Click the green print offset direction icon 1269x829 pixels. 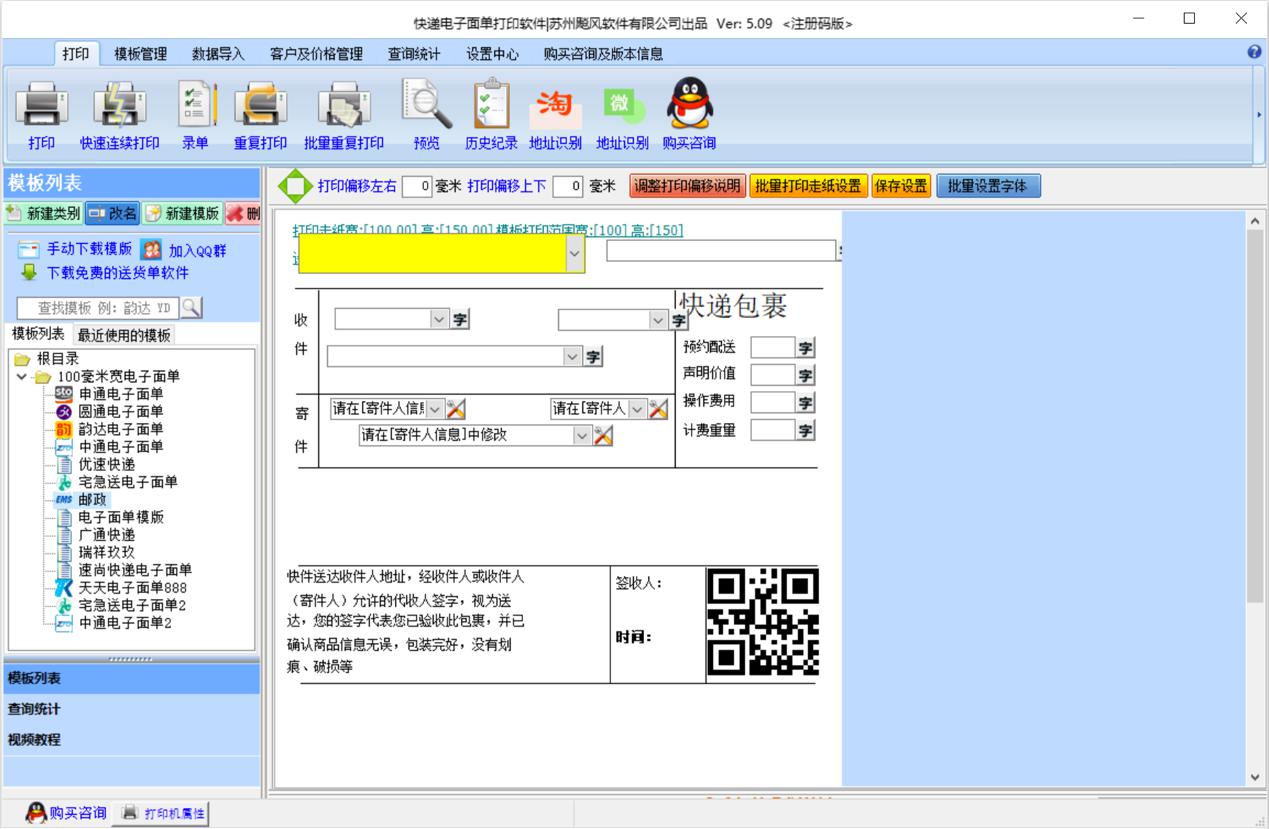[x=295, y=186]
